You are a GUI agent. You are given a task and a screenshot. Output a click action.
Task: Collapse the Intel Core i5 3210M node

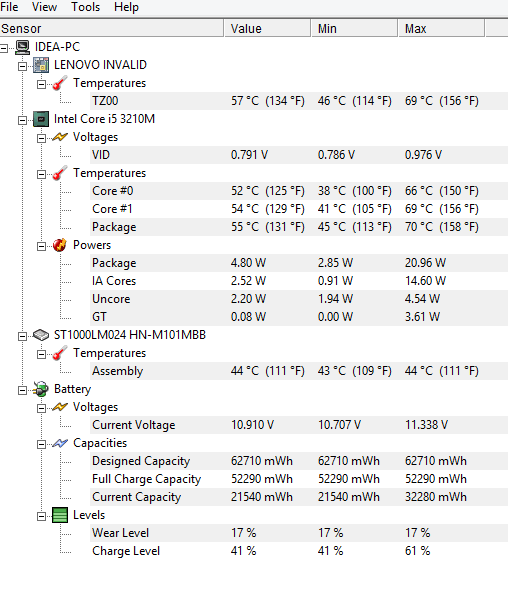(22, 120)
